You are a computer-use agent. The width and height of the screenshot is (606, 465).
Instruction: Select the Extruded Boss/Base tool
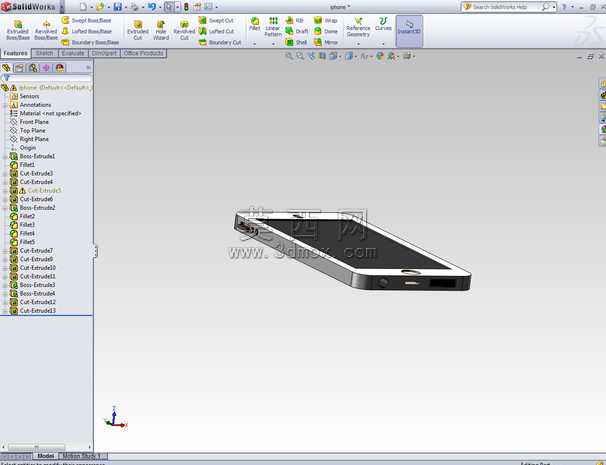click(x=18, y=30)
